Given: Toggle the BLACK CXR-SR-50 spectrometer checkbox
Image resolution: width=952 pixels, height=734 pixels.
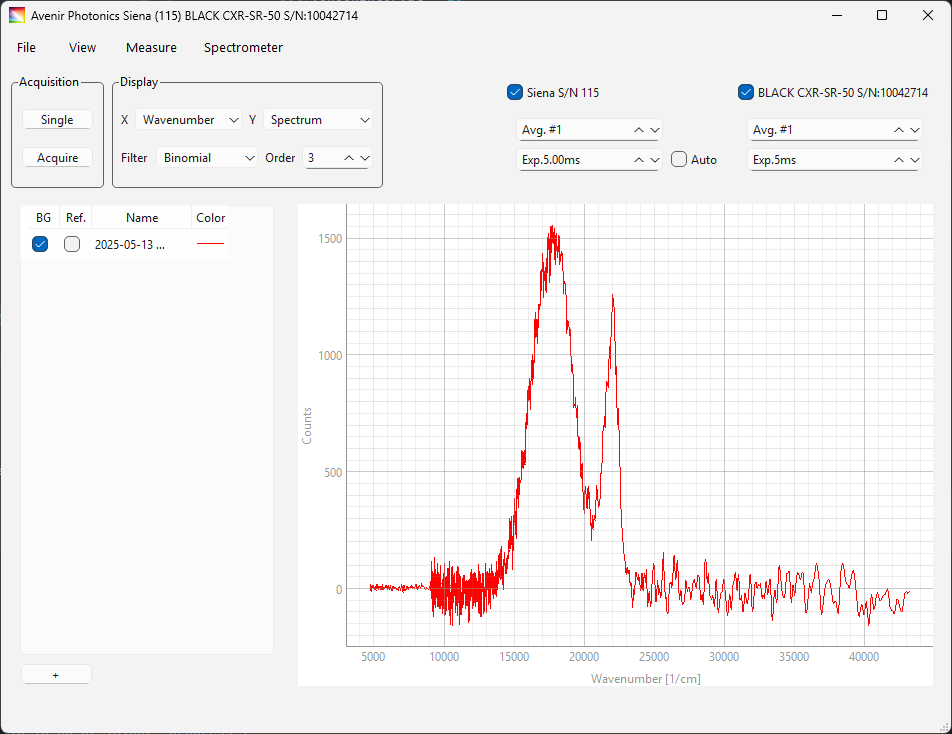Looking at the screenshot, I should point(745,93).
